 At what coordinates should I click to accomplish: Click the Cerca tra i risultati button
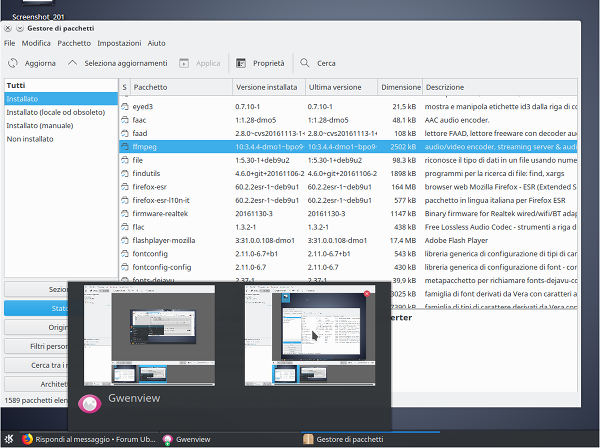pos(36,365)
